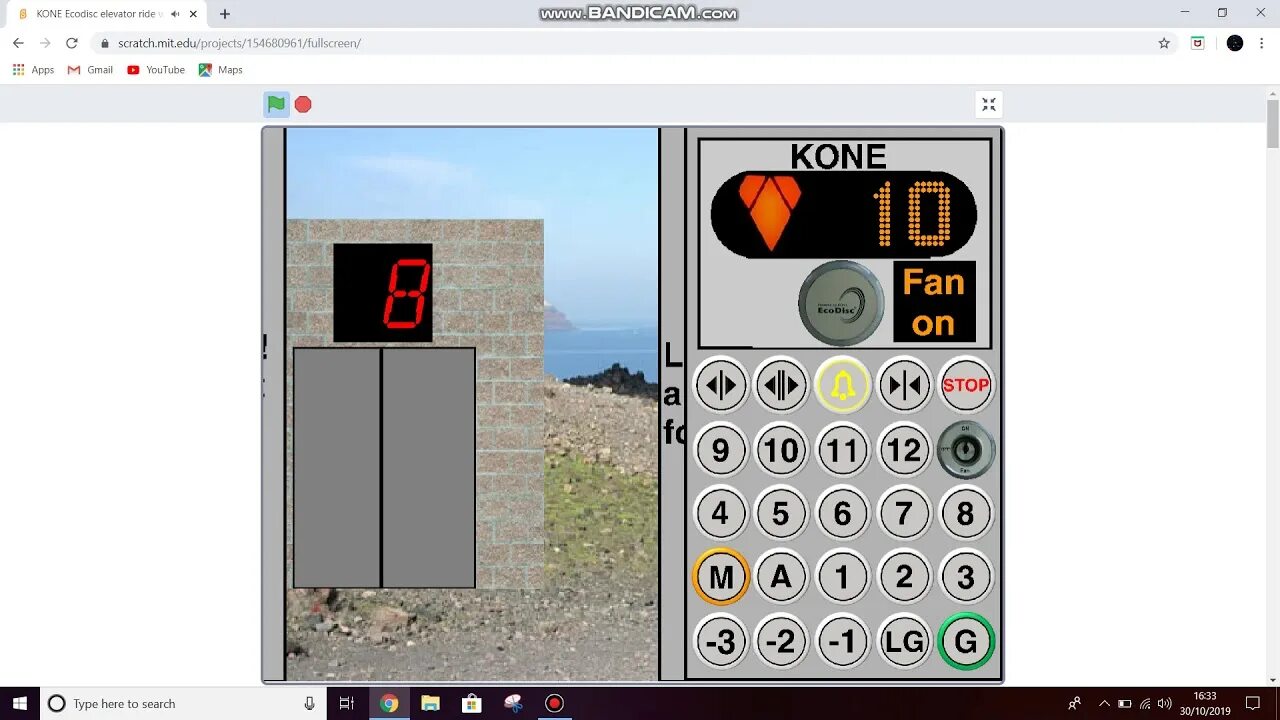Click the extension icon beside bookmark star

(1197, 43)
